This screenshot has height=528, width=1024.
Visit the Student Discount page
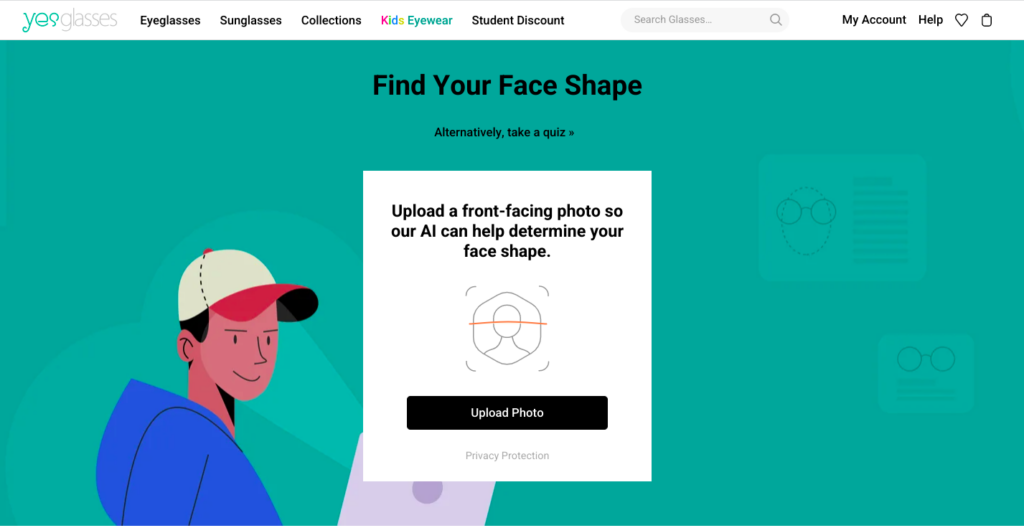[518, 20]
